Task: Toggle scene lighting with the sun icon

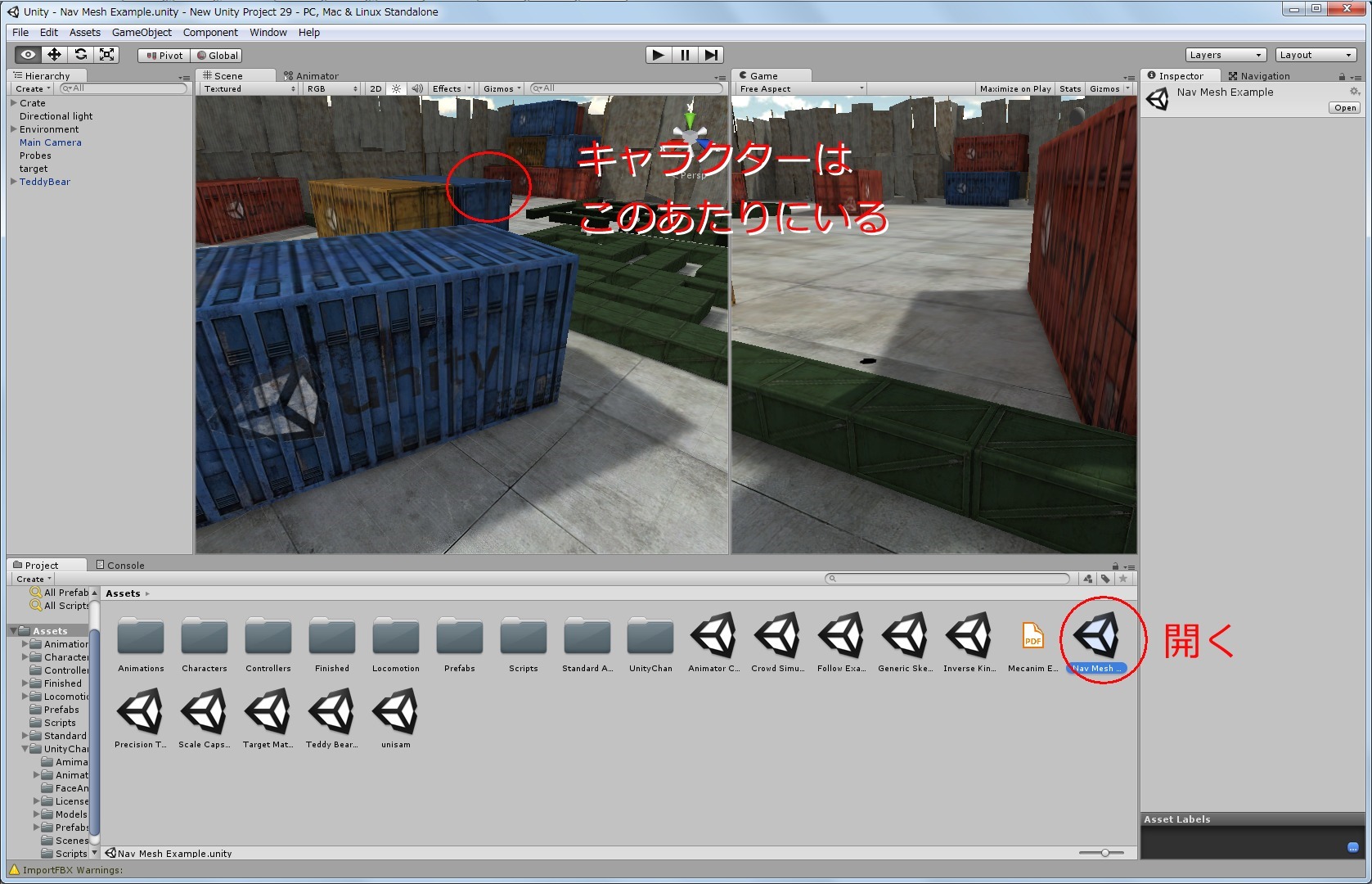Action: click(x=396, y=88)
